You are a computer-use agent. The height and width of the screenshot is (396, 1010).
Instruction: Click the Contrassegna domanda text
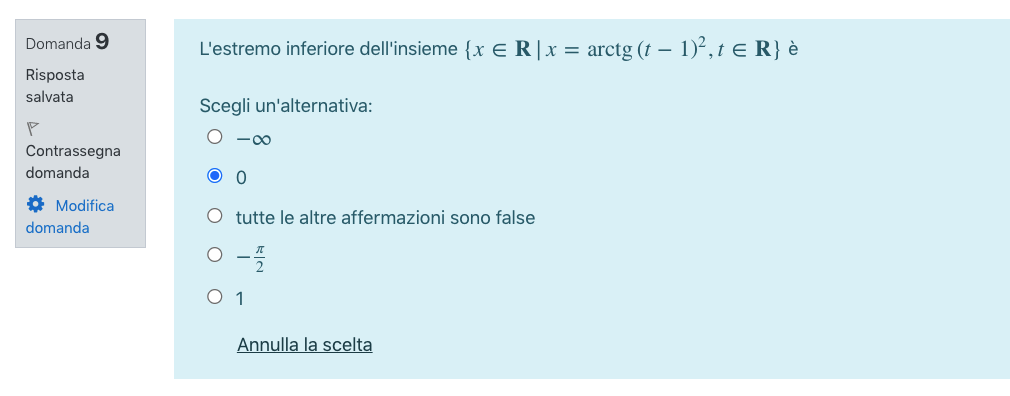[x=73, y=162]
